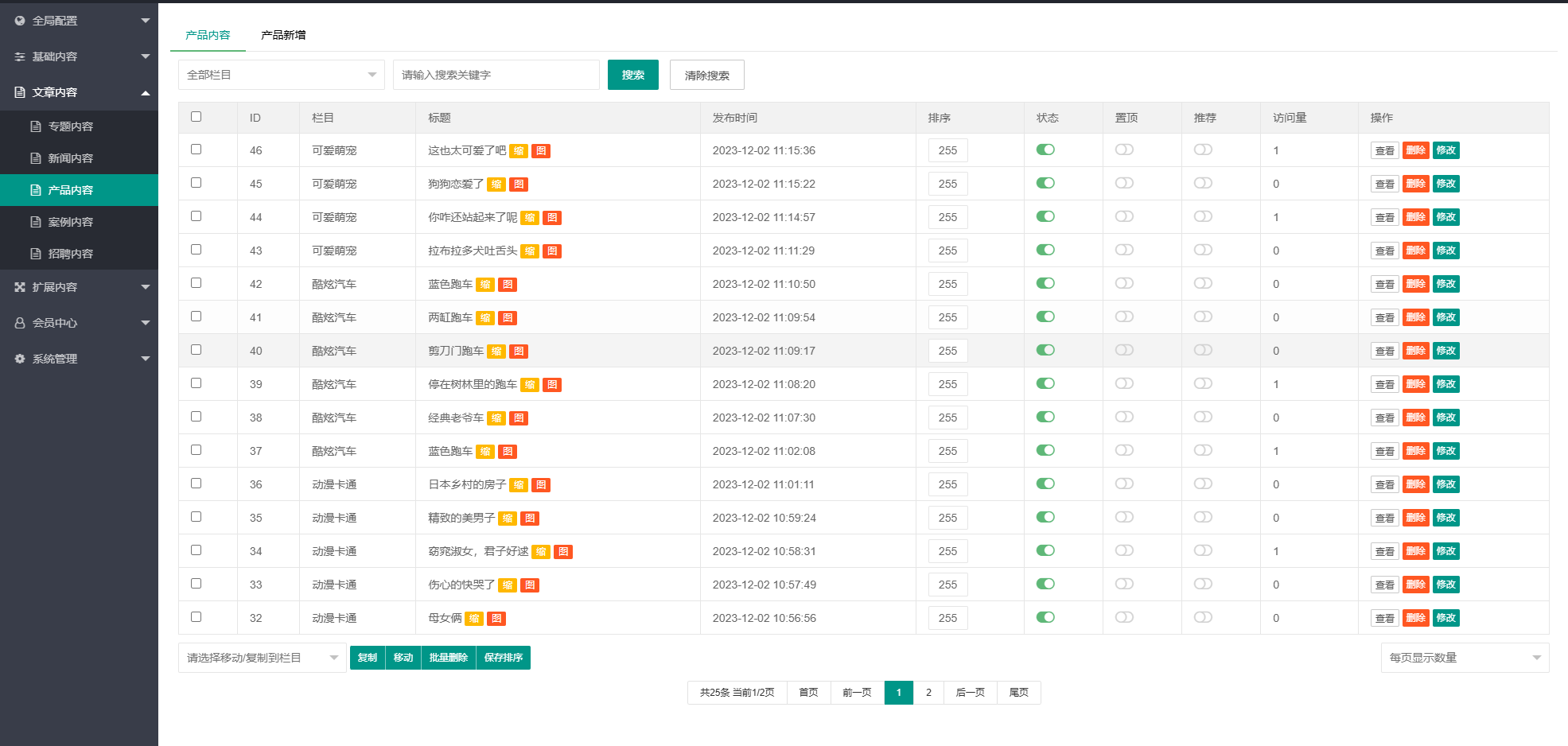Open 案例内容 in the sidebar
1568x746 pixels.
coord(71,222)
